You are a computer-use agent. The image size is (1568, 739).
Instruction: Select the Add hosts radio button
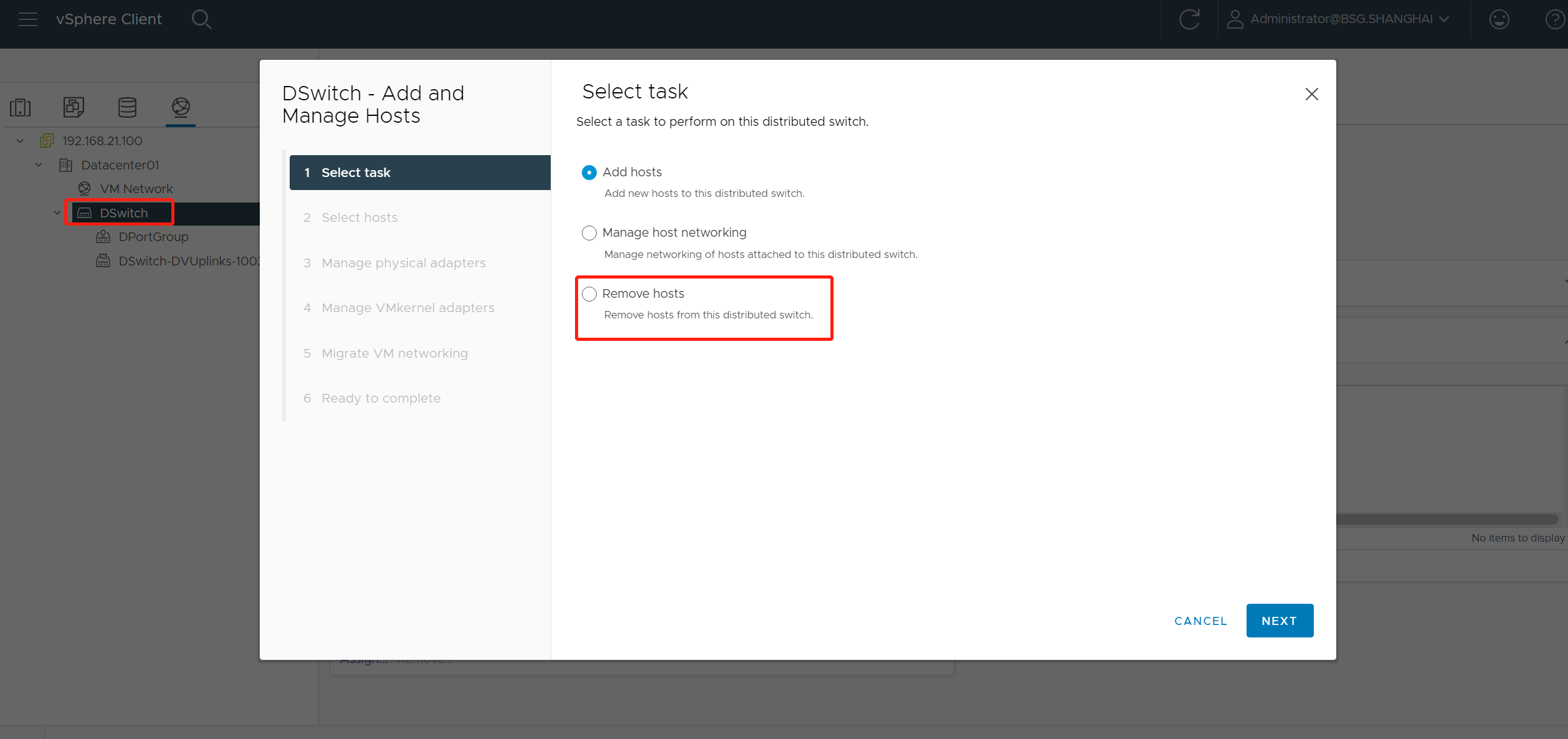coord(589,172)
